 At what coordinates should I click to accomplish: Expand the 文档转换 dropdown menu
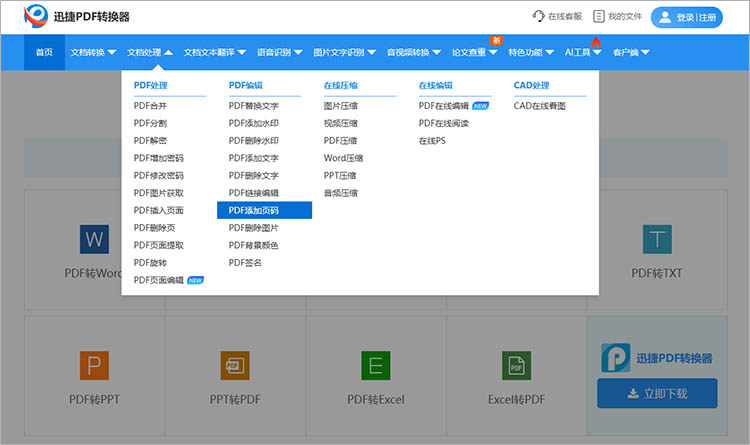click(93, 52)
